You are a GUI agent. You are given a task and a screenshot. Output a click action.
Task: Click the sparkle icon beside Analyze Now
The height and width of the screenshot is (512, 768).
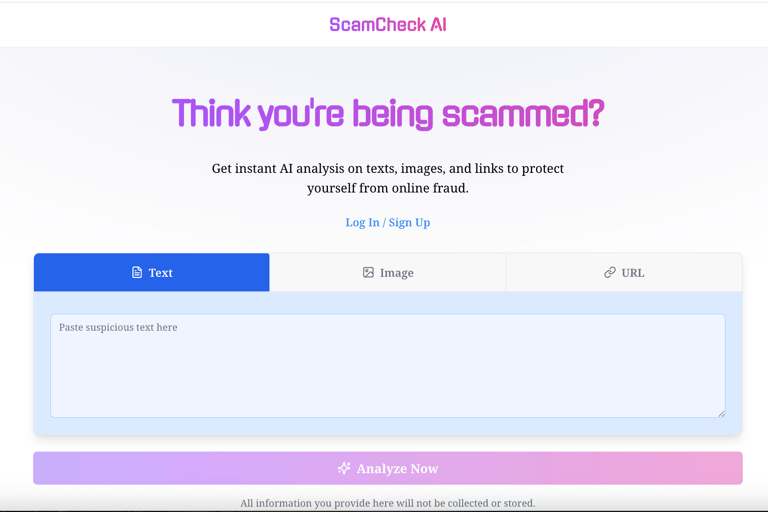coord(344,468)
